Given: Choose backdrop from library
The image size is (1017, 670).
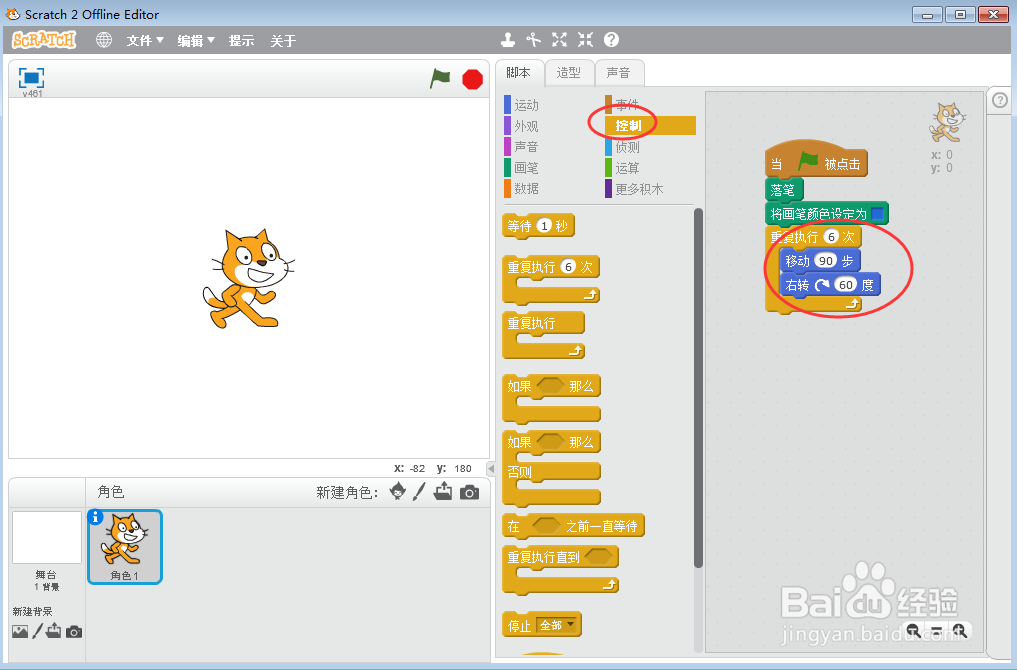Looking at the screenshot, I should (20, 631).
